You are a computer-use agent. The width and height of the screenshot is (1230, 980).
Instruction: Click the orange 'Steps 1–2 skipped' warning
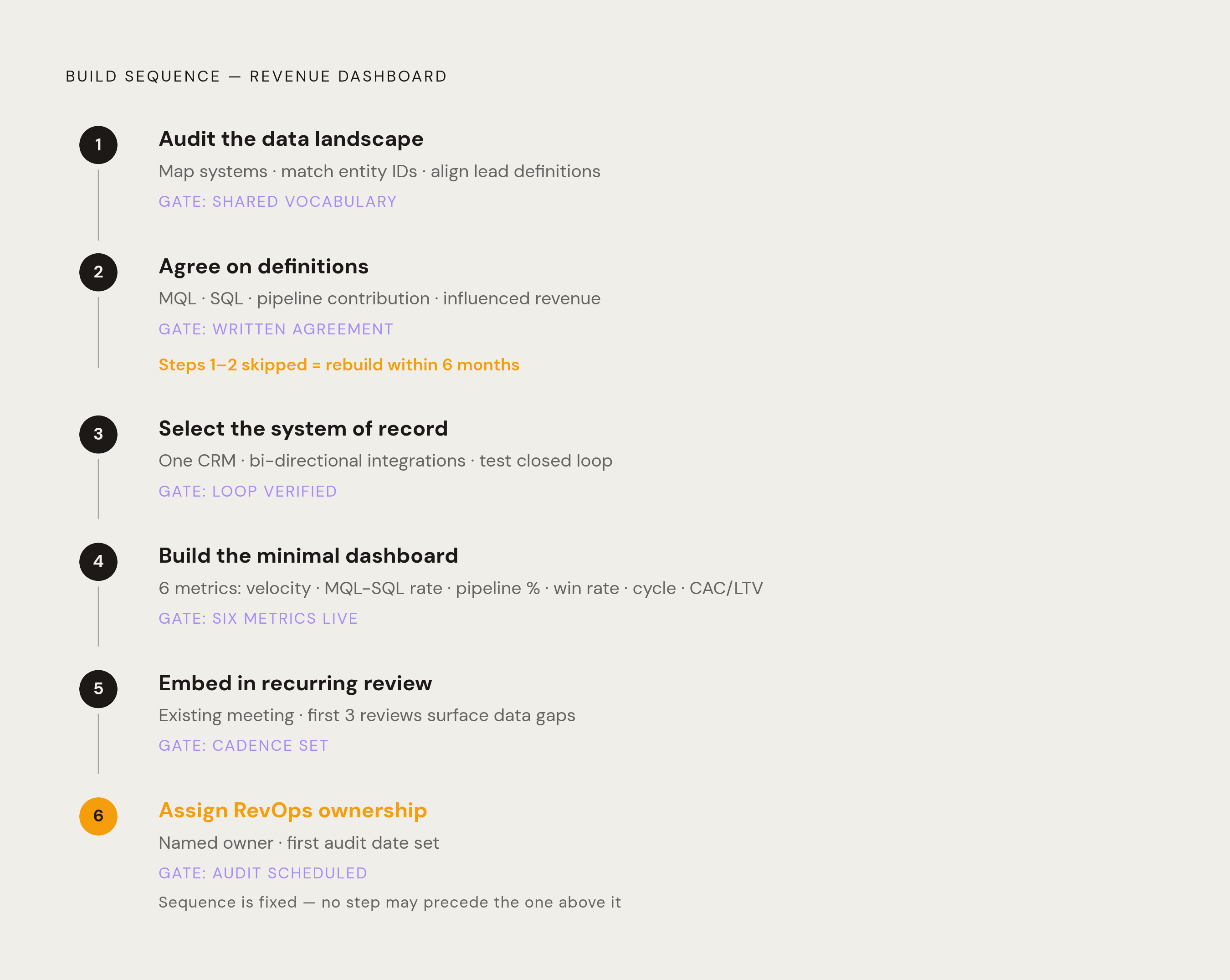tap(339, 365)
